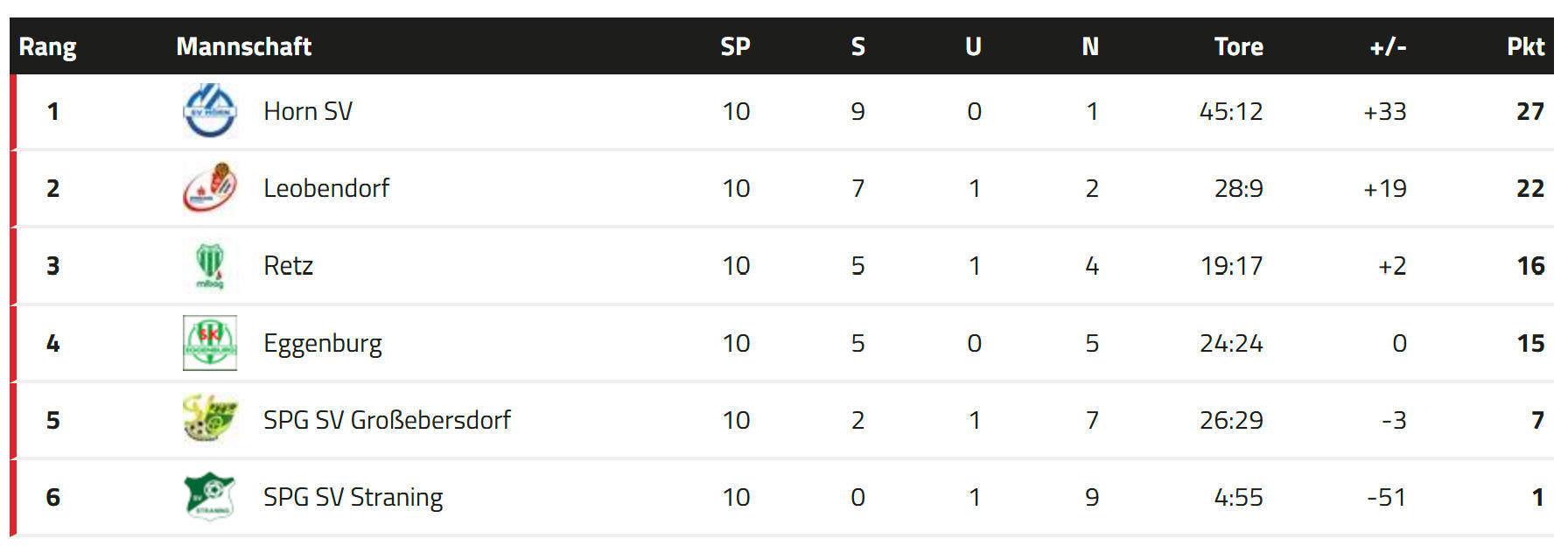Click the Tore column header
1568x546 pixels.
1239,46
